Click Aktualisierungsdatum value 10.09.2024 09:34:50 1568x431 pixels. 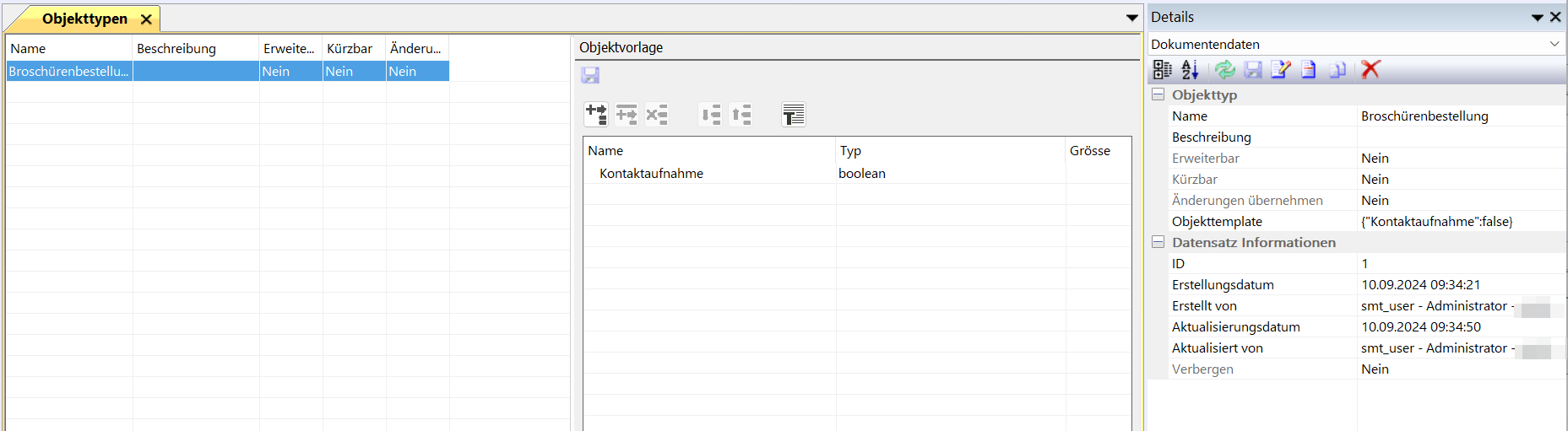1461,326
